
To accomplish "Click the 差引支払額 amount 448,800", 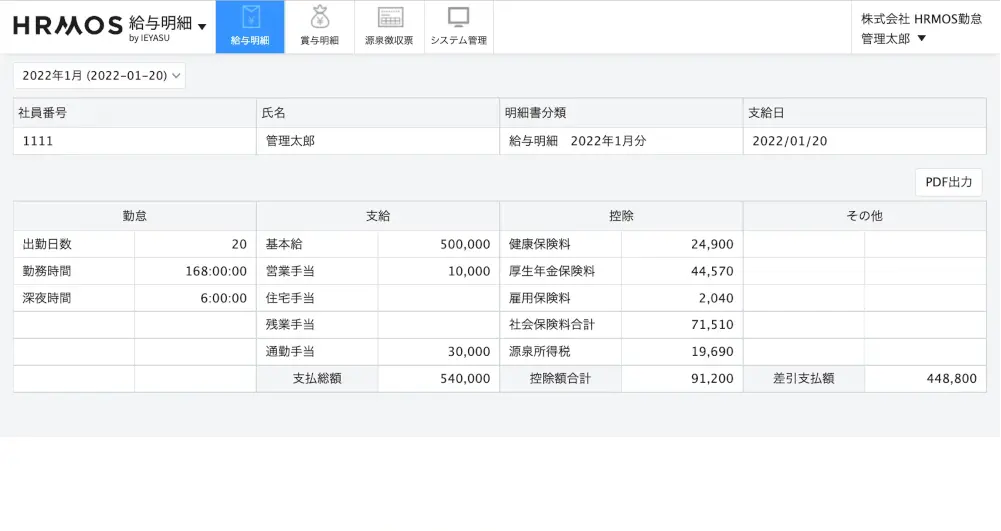I will click(x=951, y=378).
